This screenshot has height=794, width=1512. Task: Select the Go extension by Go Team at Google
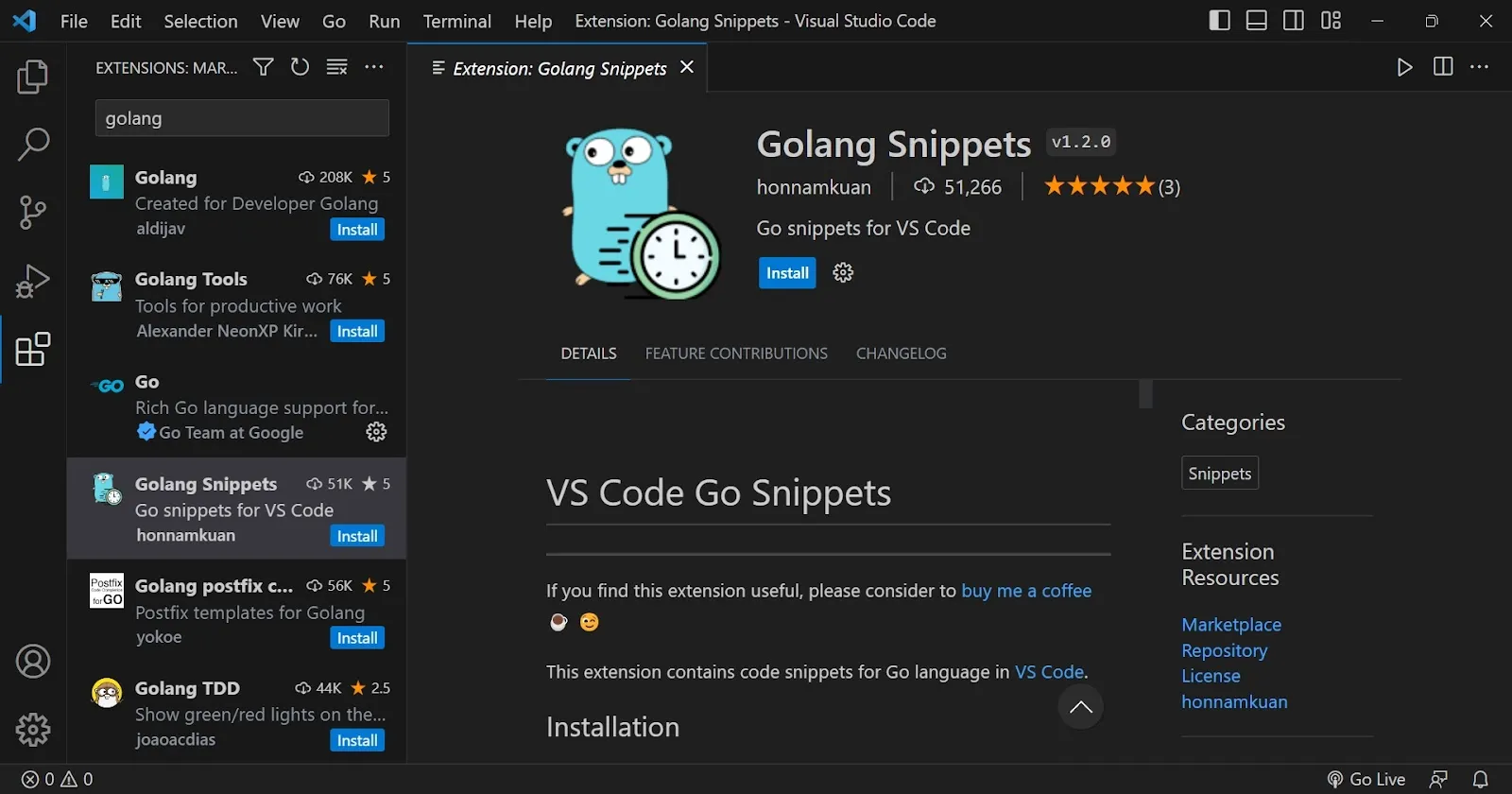click(x=237, y=407)
